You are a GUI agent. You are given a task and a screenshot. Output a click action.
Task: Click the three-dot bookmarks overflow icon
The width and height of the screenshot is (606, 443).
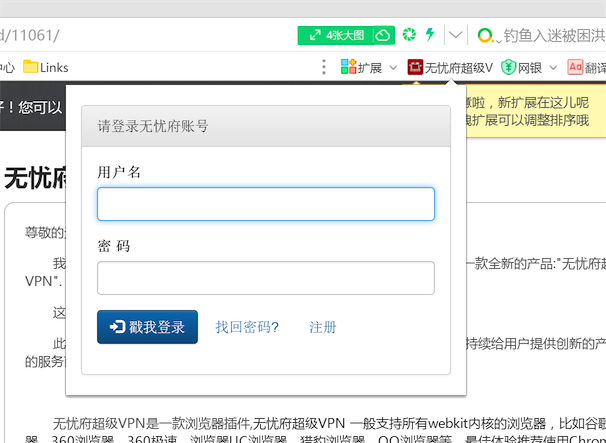(323, 67)
